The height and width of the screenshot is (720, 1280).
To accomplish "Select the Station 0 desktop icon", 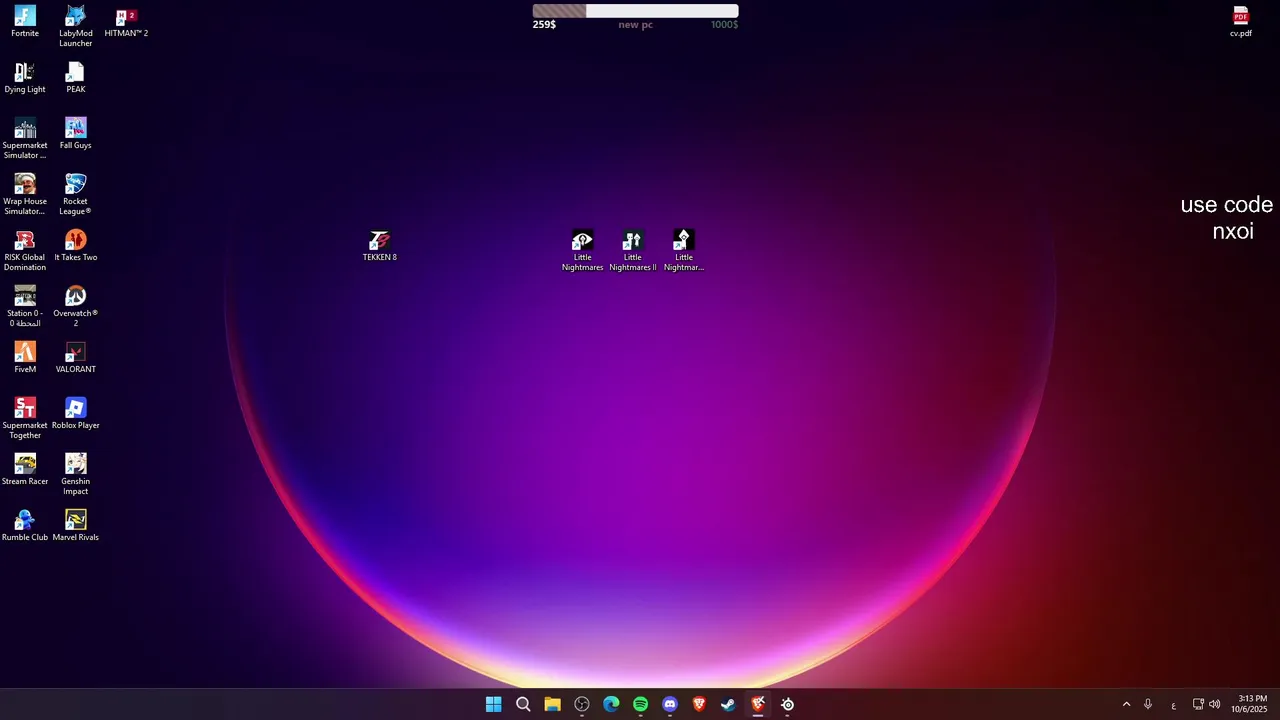I will pyautogui.click(x=25, y=307).
